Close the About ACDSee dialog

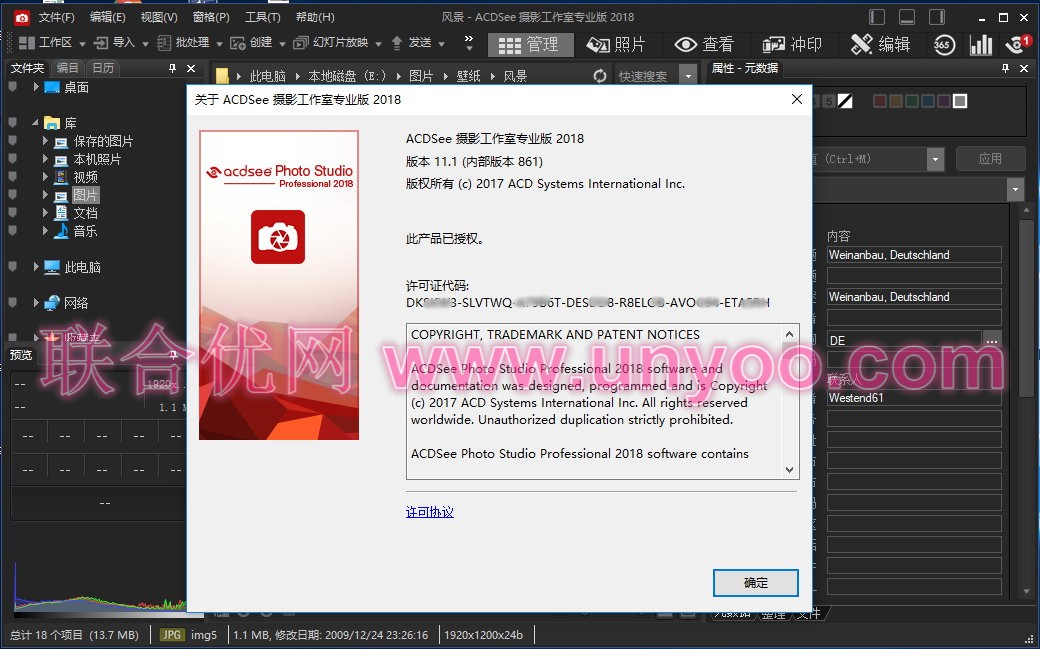tap(797, 99)
